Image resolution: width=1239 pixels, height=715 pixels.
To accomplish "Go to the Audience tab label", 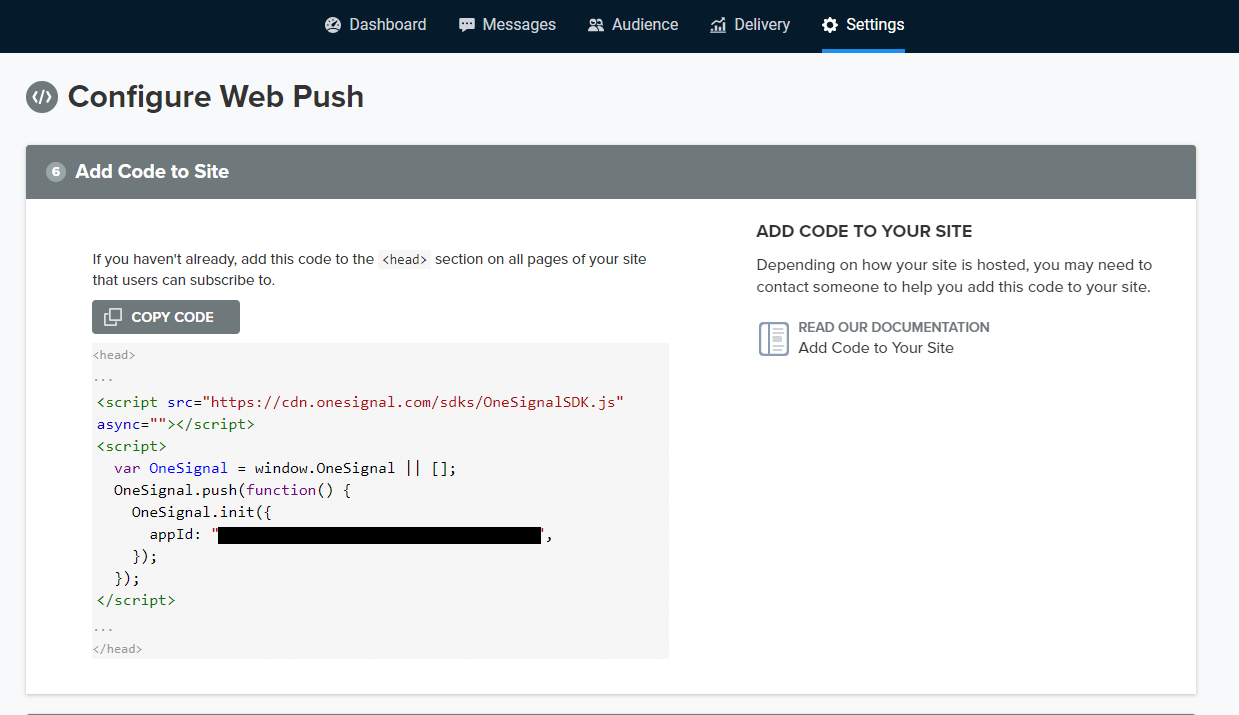I will [x=645, y=25].
